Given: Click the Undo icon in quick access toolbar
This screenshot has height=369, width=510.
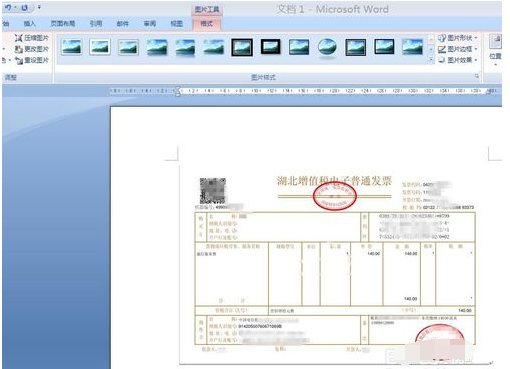Looking at the screenshot, I should (8, 7).
